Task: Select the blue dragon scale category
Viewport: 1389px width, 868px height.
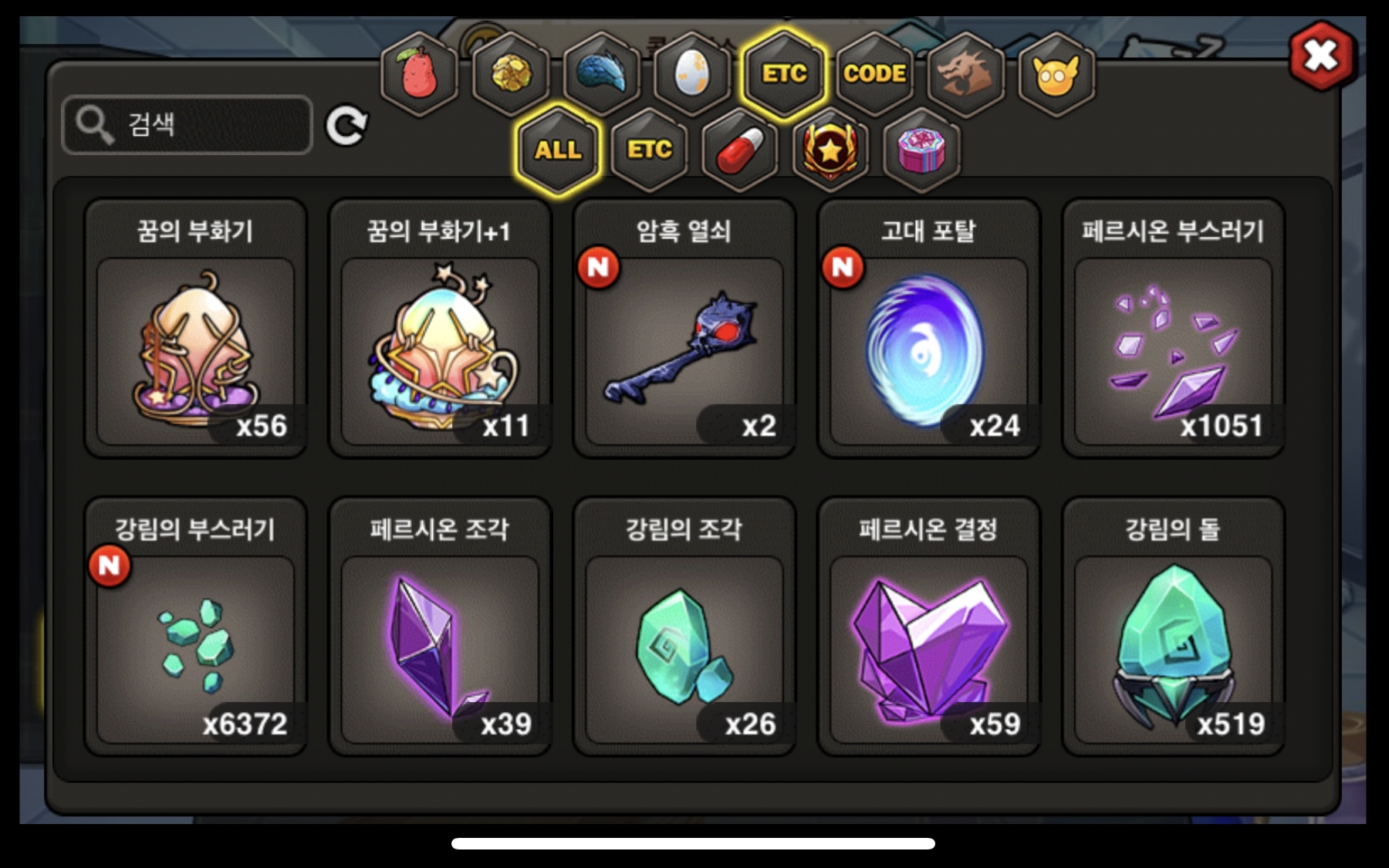Action: [x=601, y=74]
